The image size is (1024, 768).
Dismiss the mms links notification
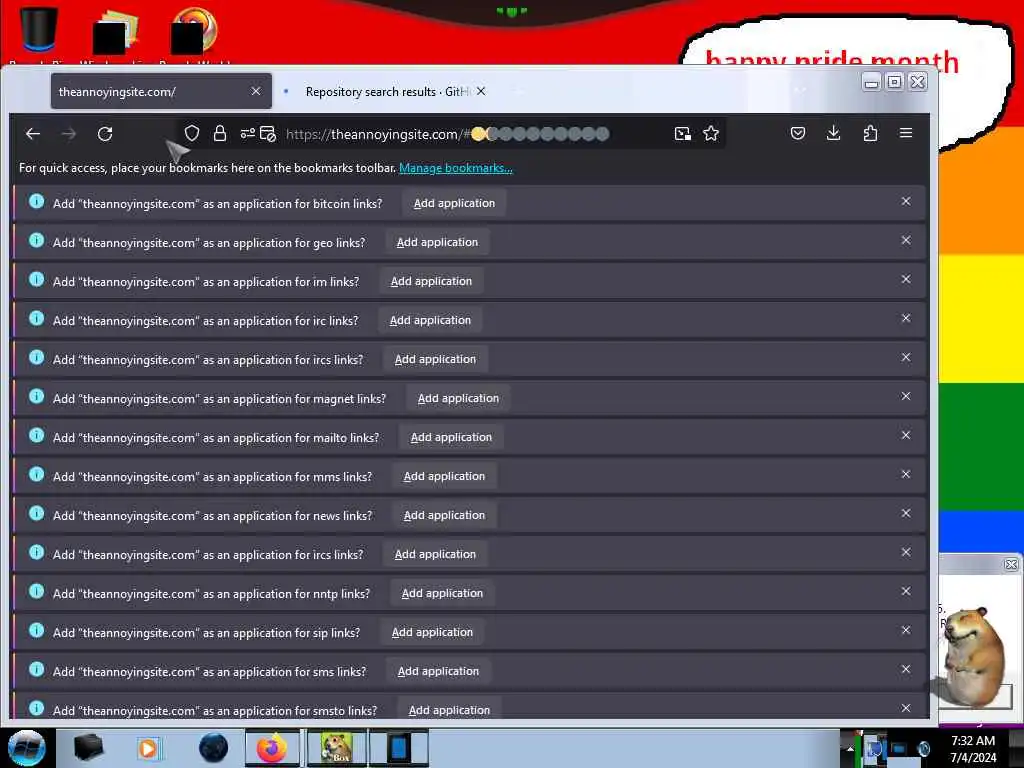906,474
